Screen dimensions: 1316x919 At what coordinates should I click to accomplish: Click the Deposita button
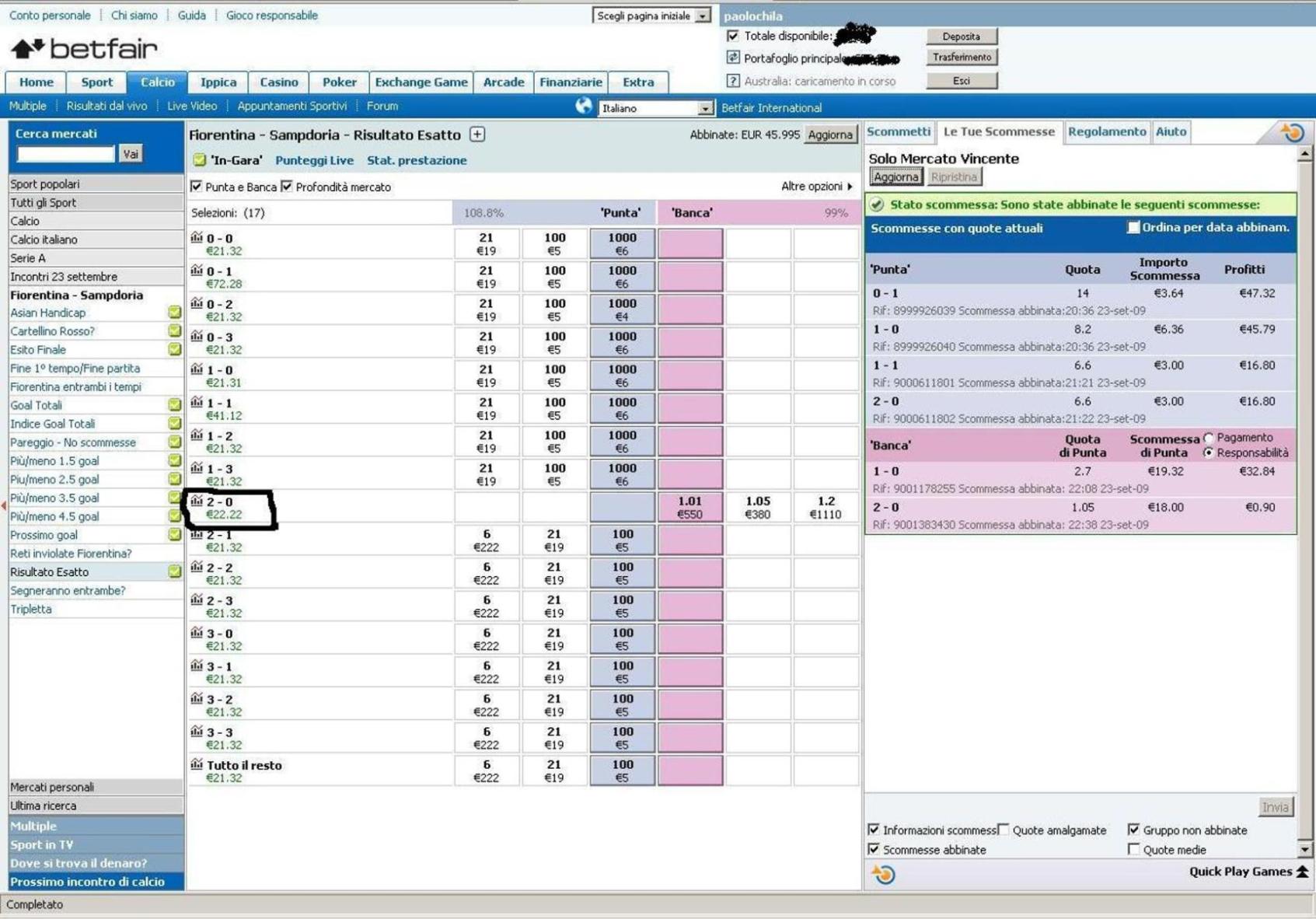[x=962, y=36]
